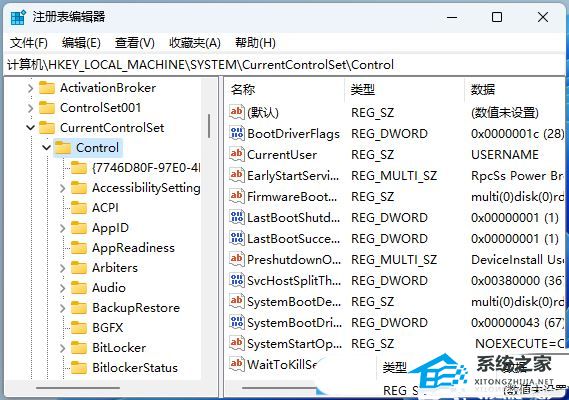Select the BitlockerStatus folder icon
Screen dimensions: 569x400
tap(79, 368)
